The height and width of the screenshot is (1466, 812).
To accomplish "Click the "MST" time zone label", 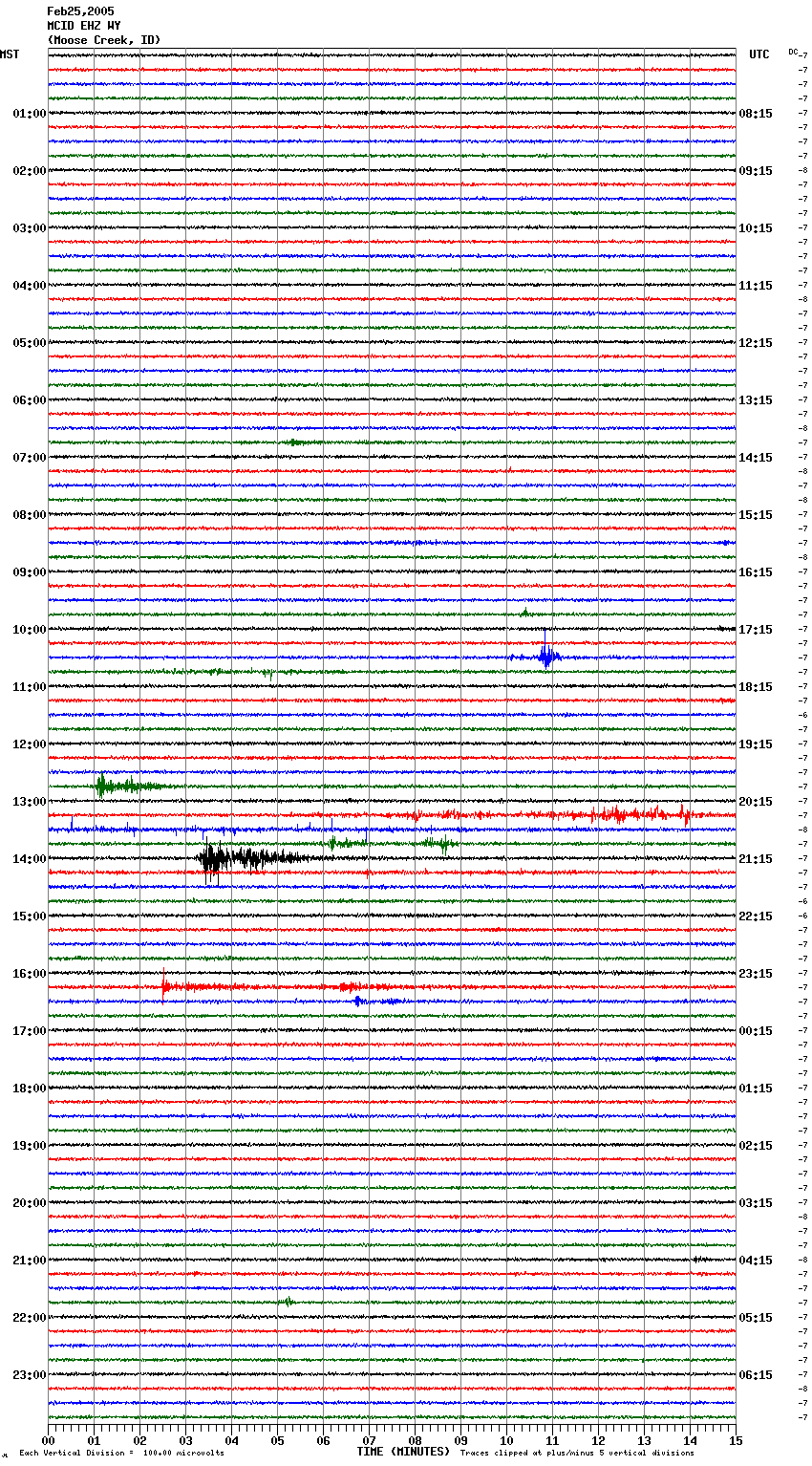I will click(x=10, y=54).
